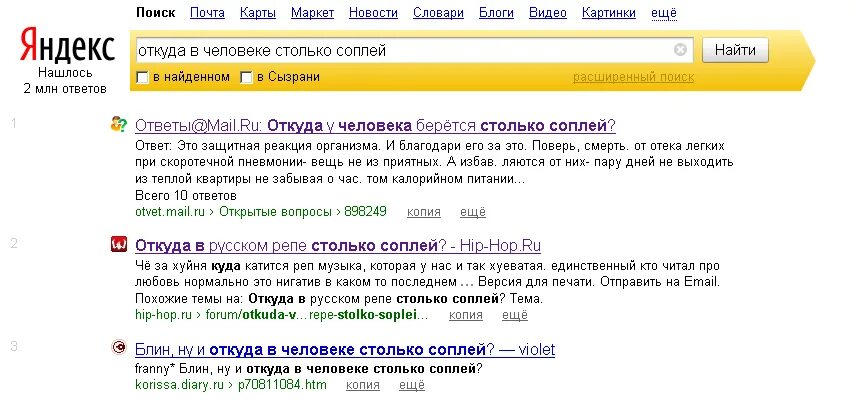
Task: Open the Ответы@Mail.Ru result title
Action: point(375,126)
